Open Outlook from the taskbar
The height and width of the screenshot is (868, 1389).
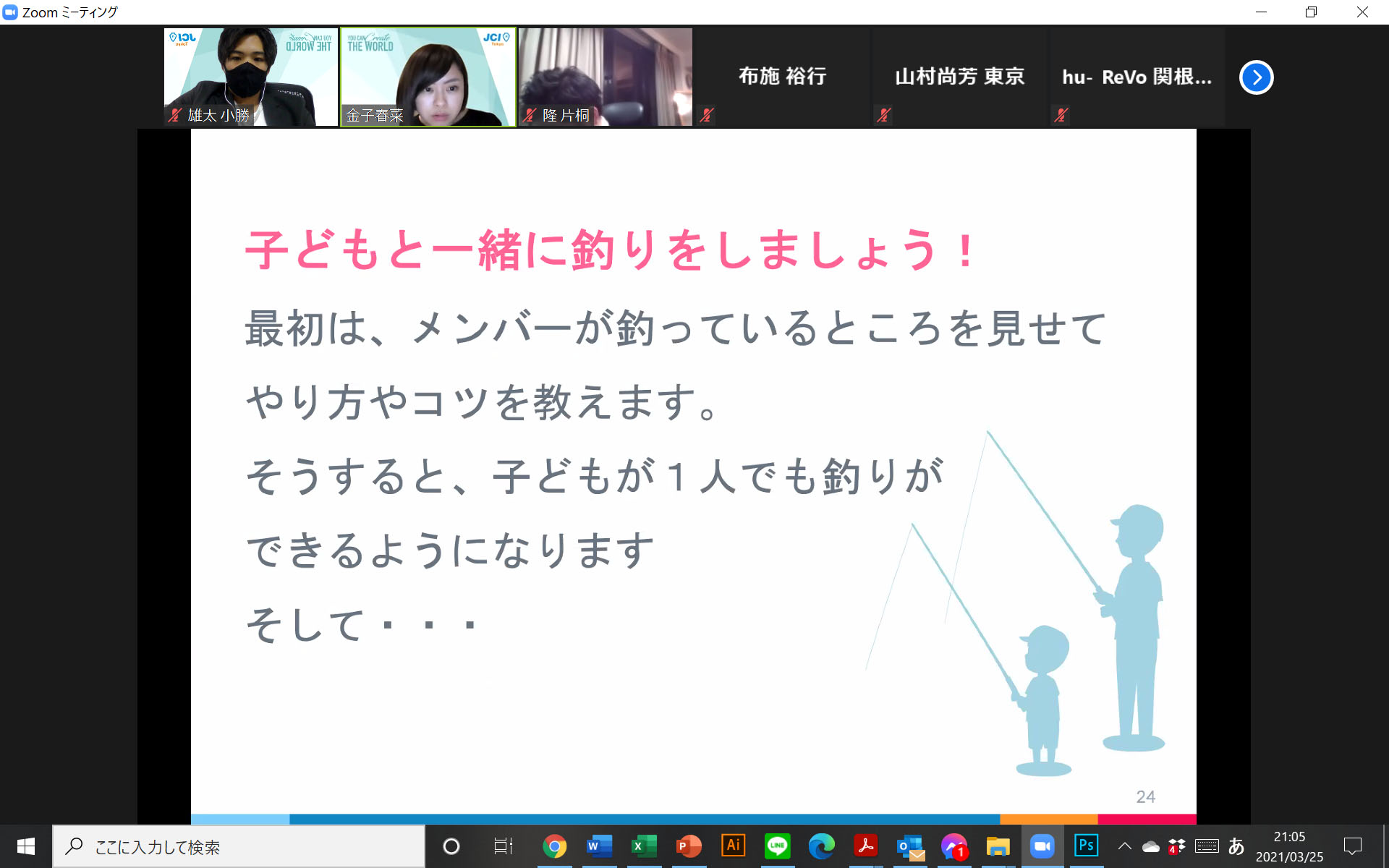(910, 846)
